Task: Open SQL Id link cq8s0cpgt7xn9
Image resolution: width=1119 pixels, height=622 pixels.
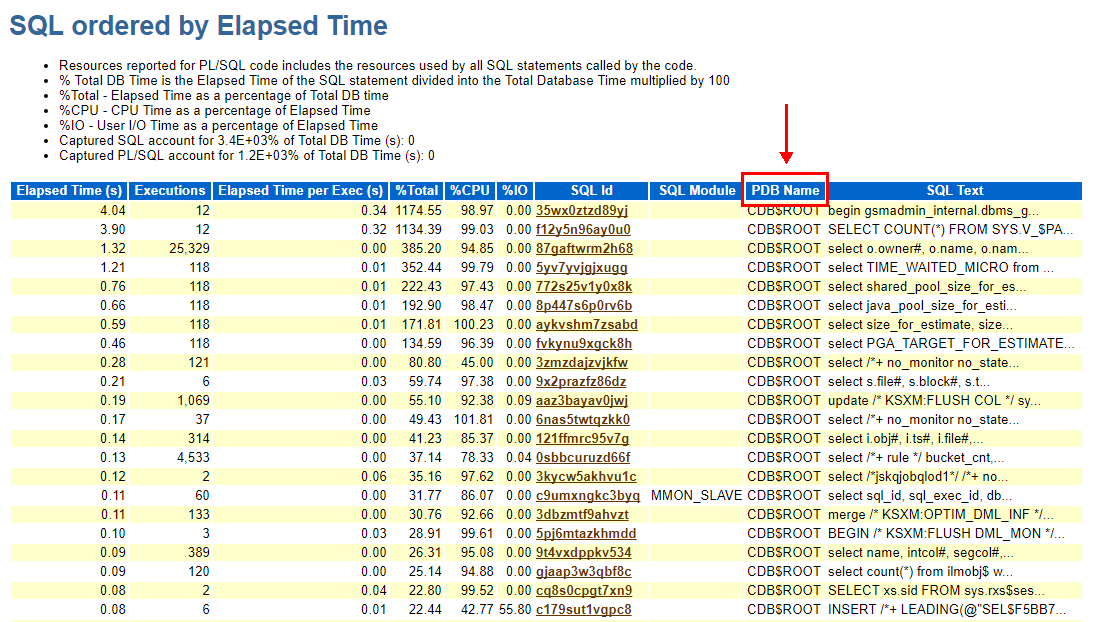Action: [x=584, y=591]
